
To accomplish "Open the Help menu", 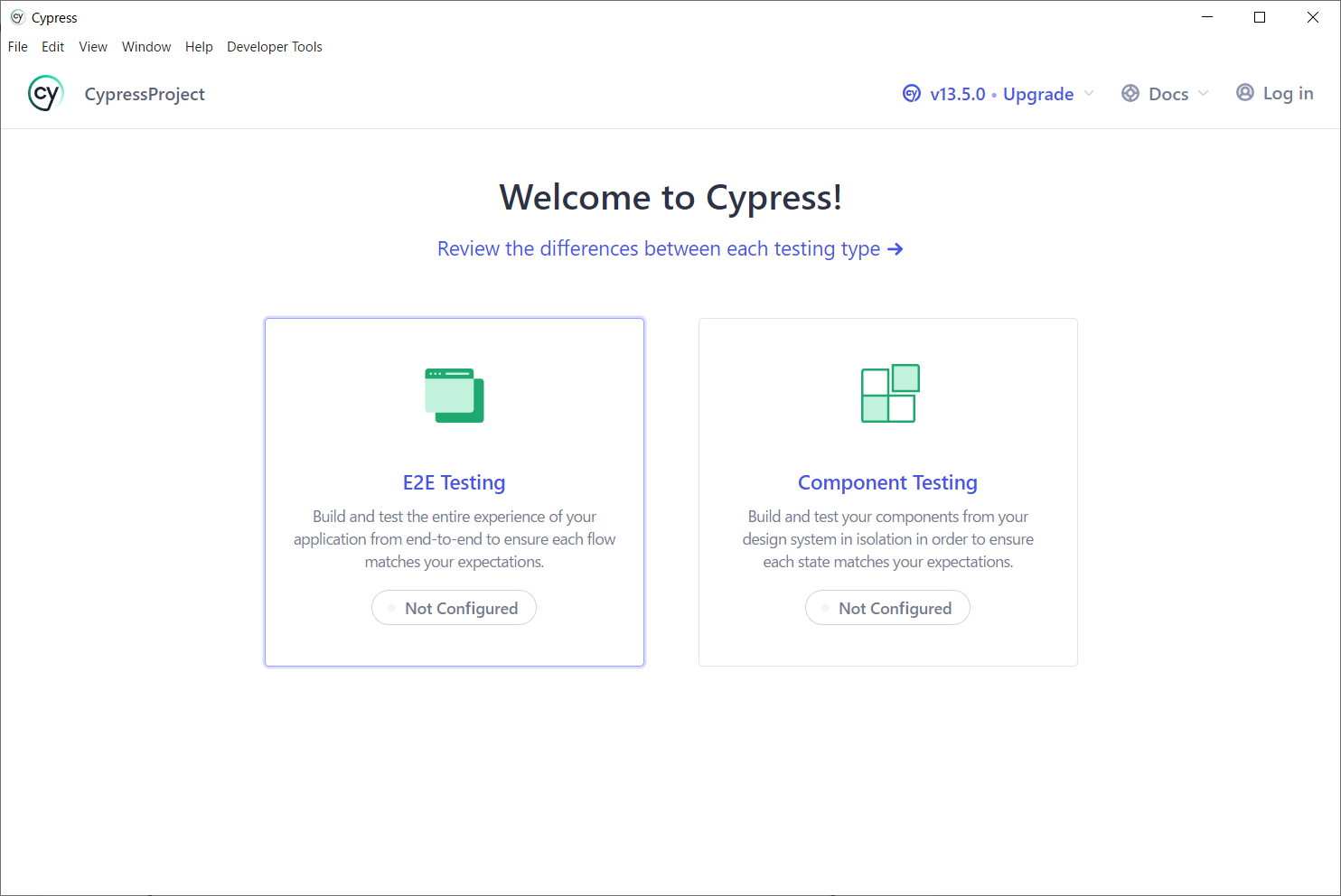I will click(x=199, y=47).
